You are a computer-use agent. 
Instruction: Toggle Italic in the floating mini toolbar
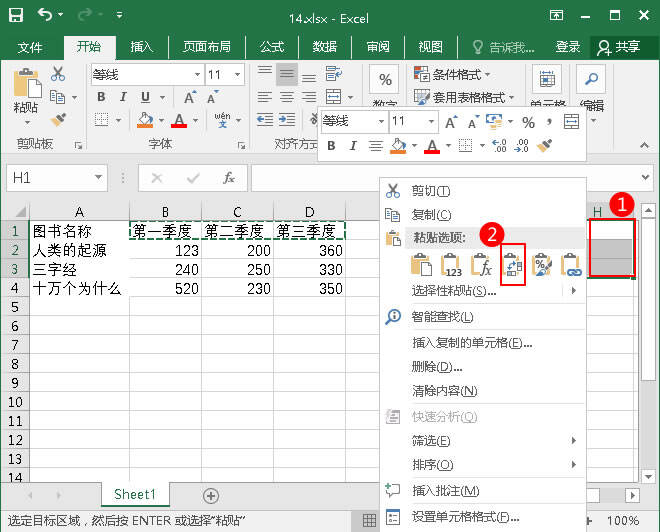(351, 146)
